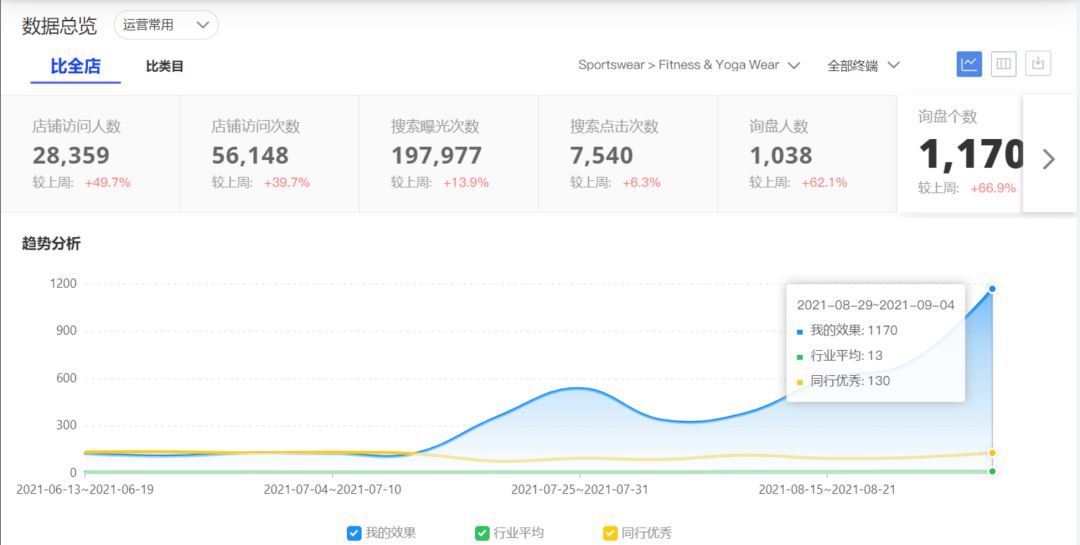
Task: Click yellow data point at chart end
Action: coord(992,453)
